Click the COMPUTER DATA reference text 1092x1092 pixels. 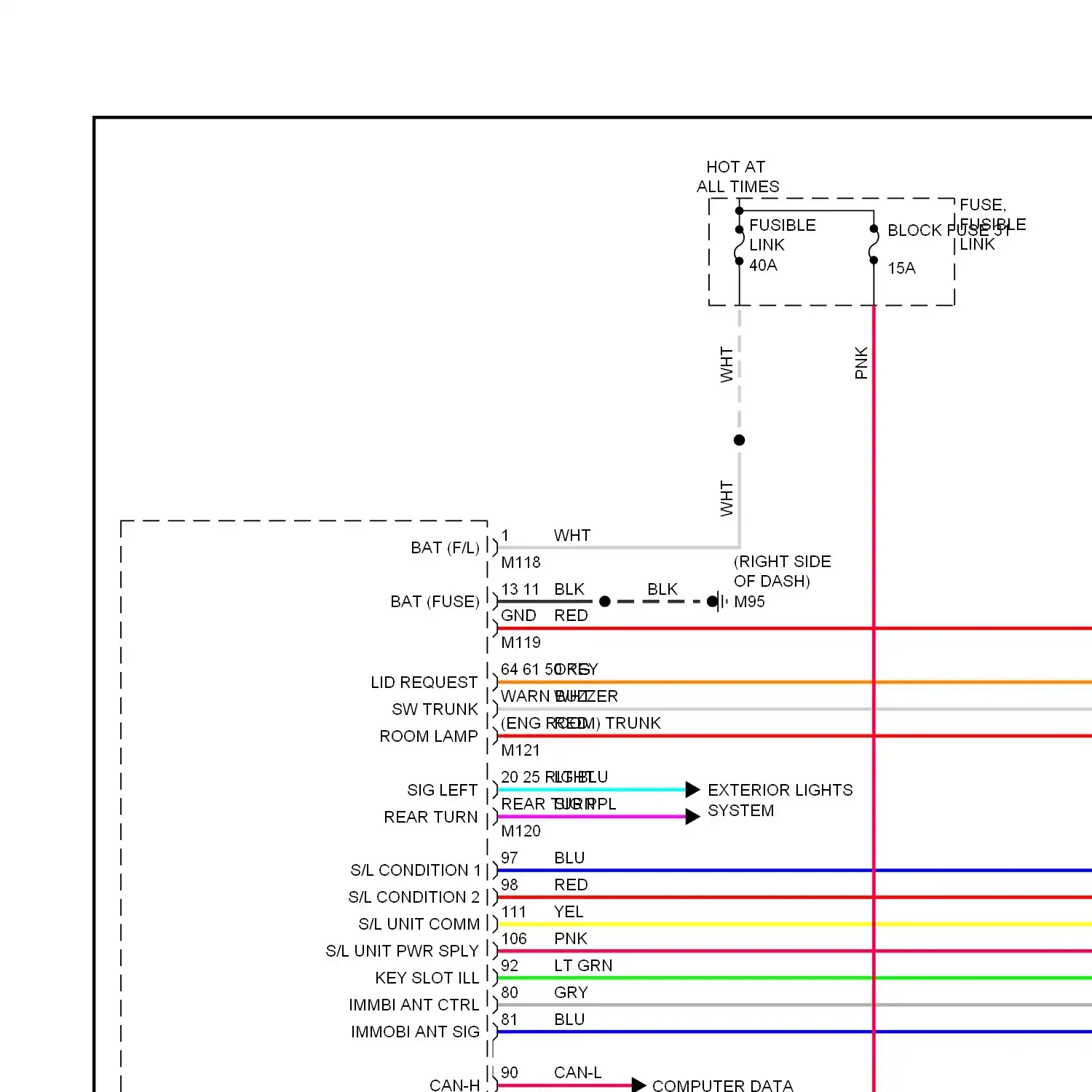pyautogui.click(x=723, y=1085)
